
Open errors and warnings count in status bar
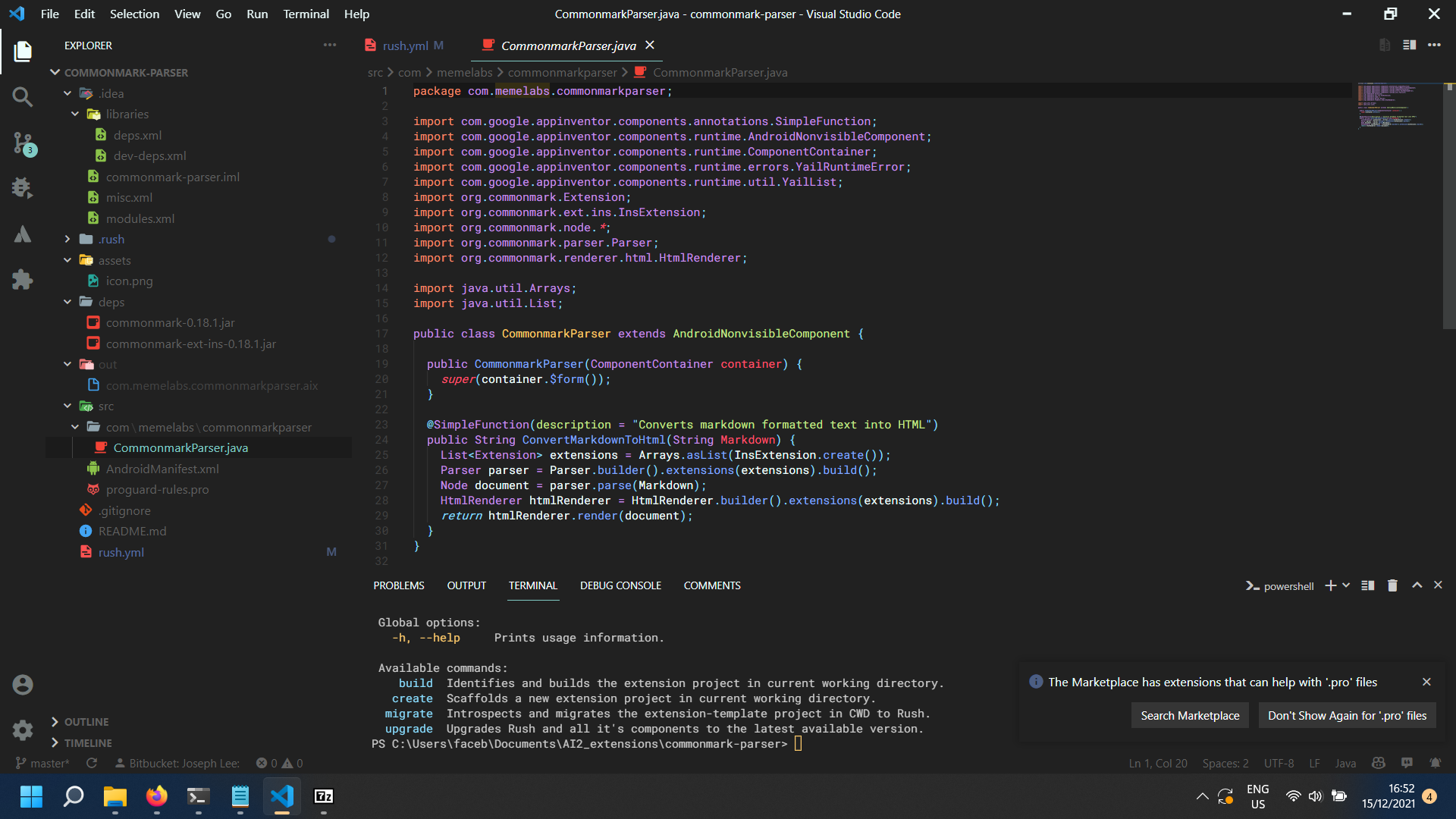pyautogui.click(x=279, y=763)
